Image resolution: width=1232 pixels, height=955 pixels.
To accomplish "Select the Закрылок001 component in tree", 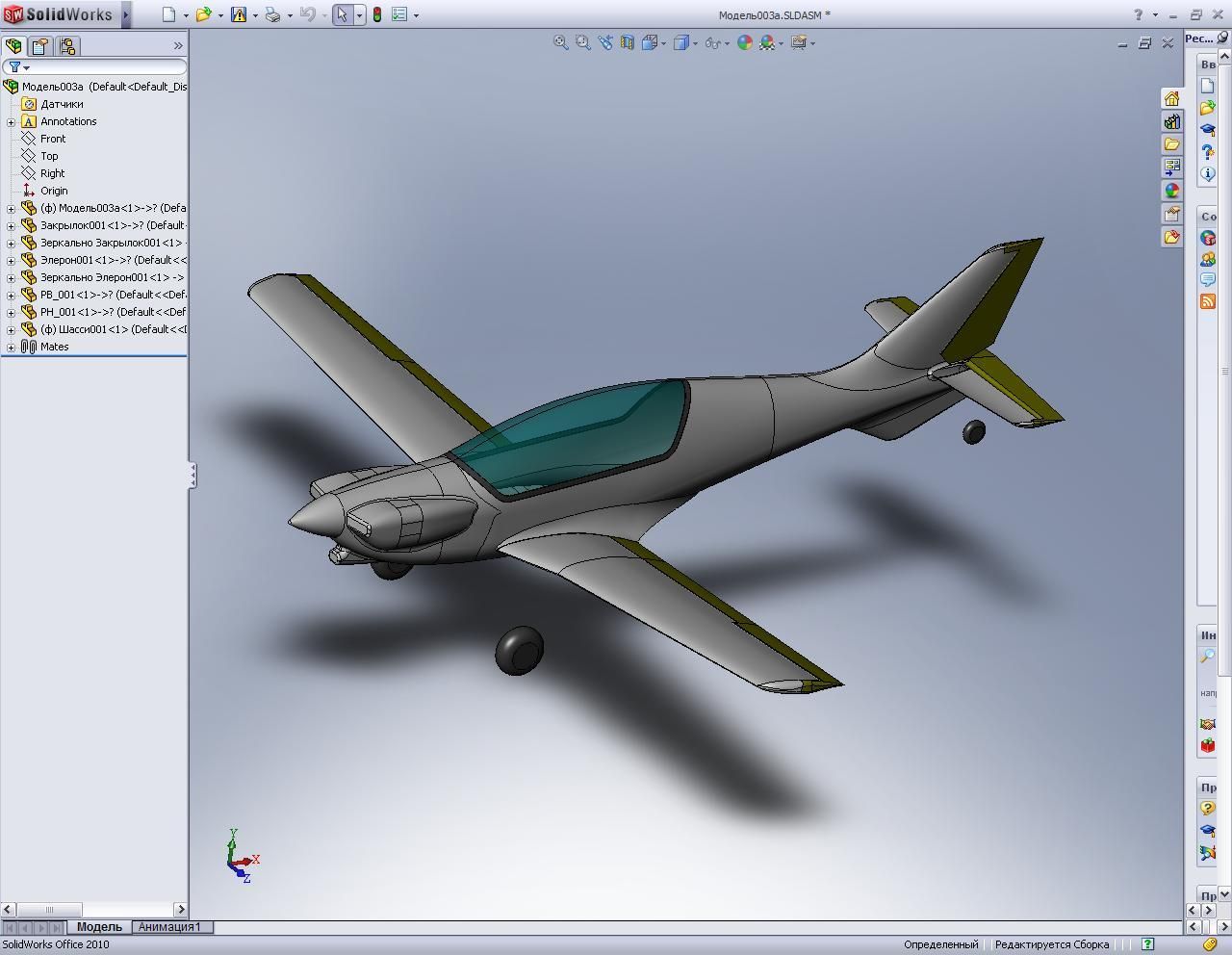I will [x=112, y=225].
